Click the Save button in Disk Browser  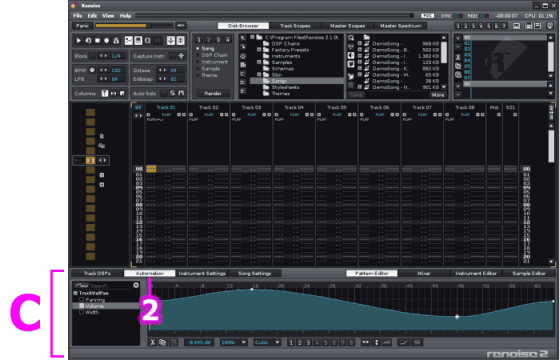(356, 95)
